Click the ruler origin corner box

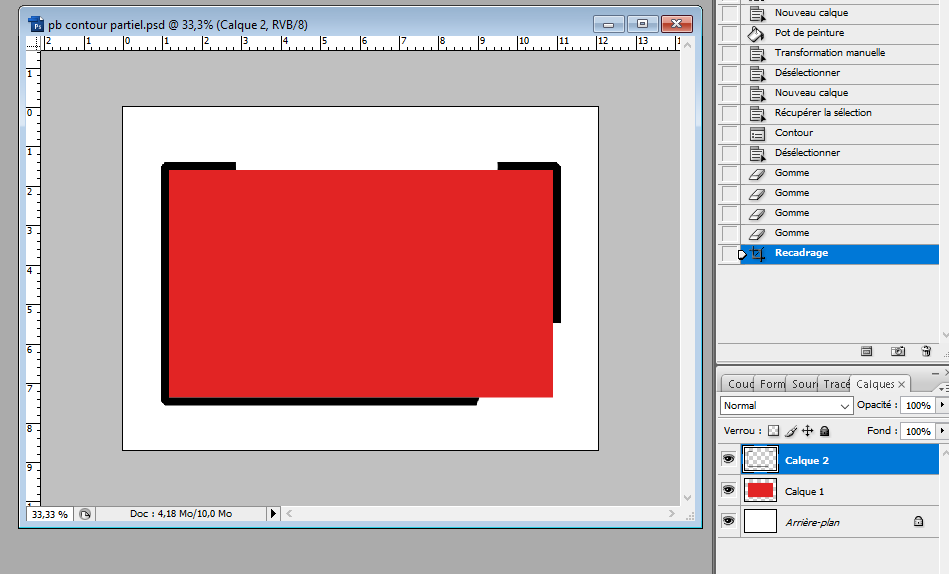pyautogui.click(x=33, y=43)
